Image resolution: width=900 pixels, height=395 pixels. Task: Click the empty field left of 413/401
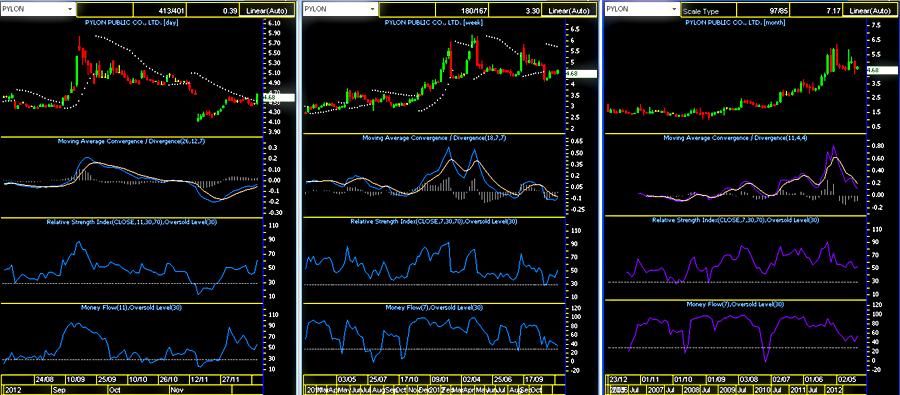[104, 10]
